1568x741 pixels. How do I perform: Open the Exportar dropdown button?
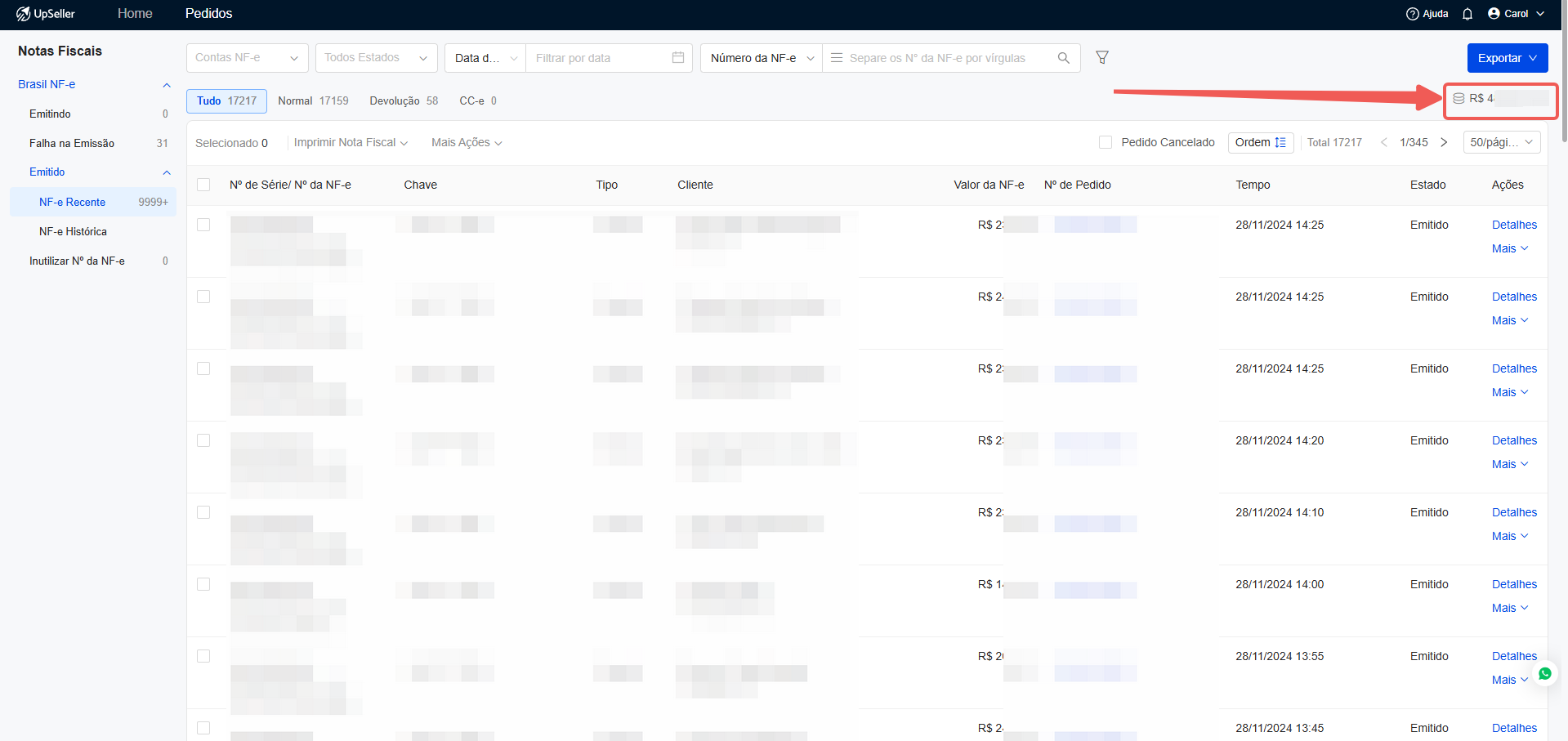(x=1508, y=58)
